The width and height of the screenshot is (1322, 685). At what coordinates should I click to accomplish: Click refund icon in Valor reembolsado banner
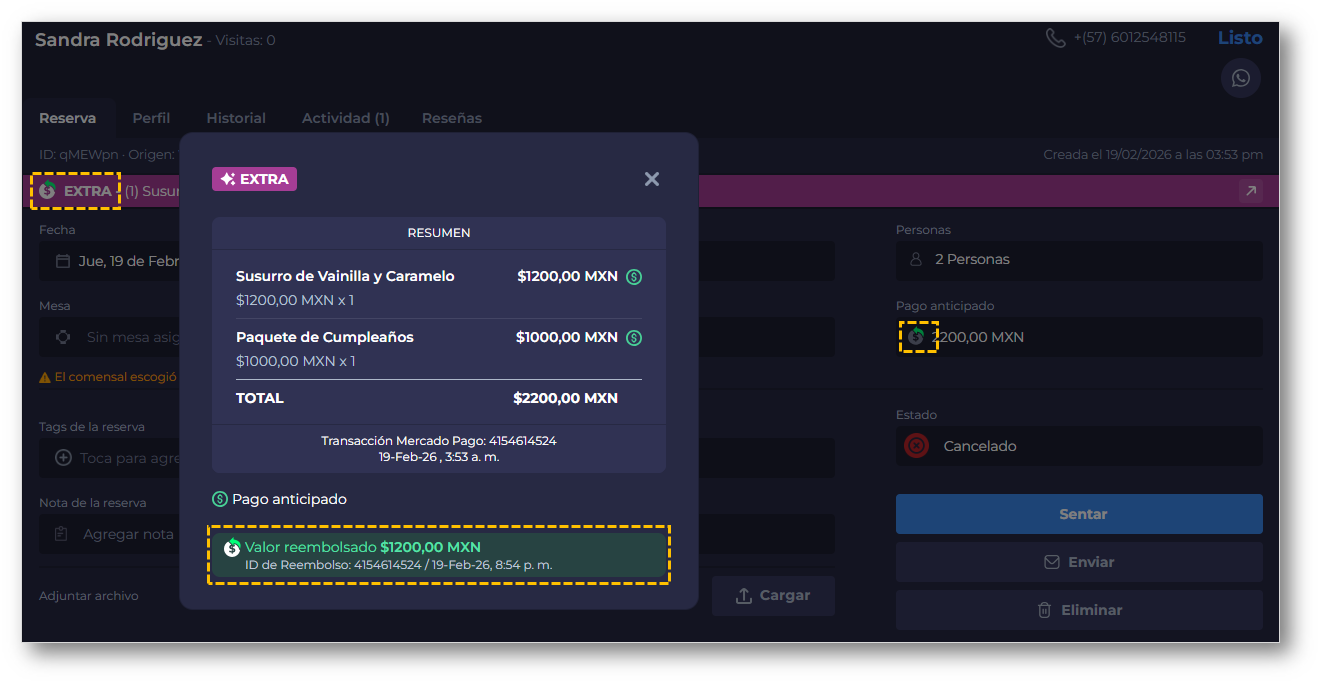(x=232, y=547)
